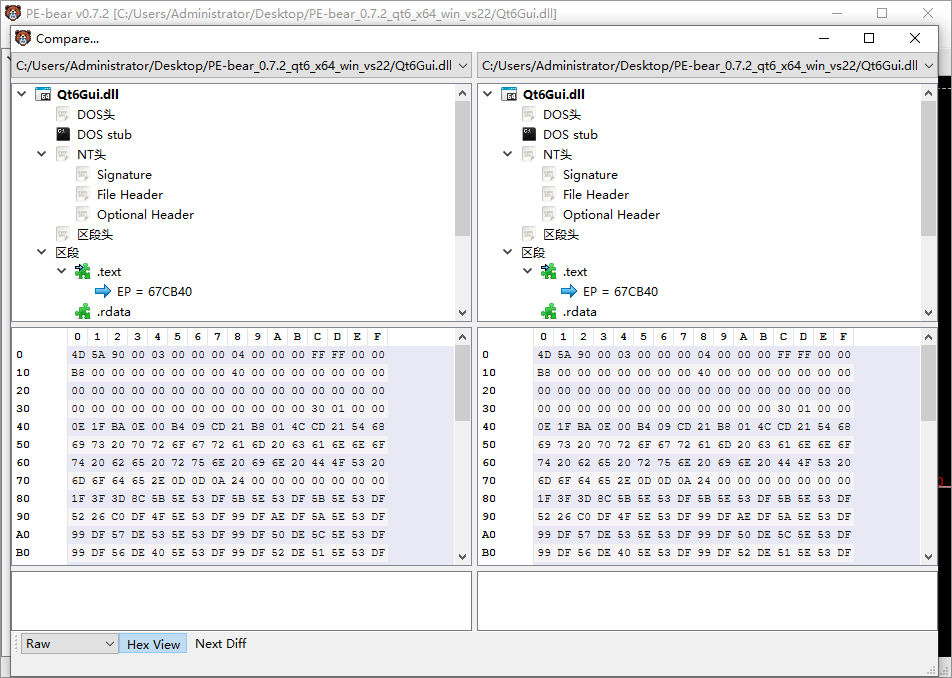Click Signature icon in left tree
The width and height of the screenshot is (952, 678).
(x=83, y=175)
